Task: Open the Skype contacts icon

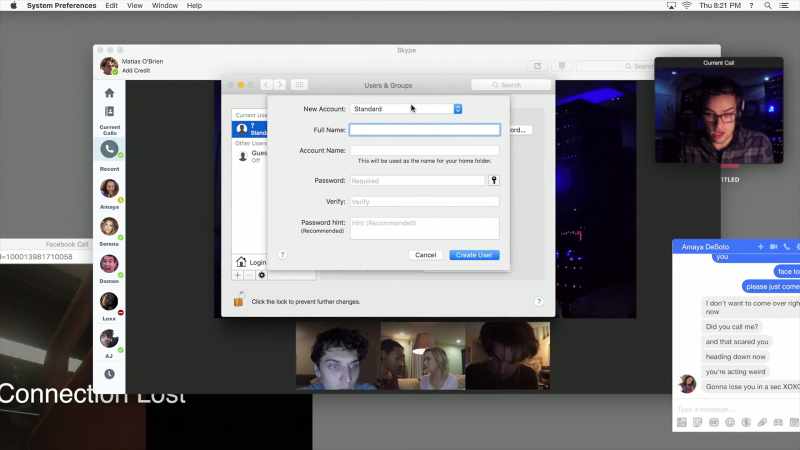Action: click(x=109, y=111)
